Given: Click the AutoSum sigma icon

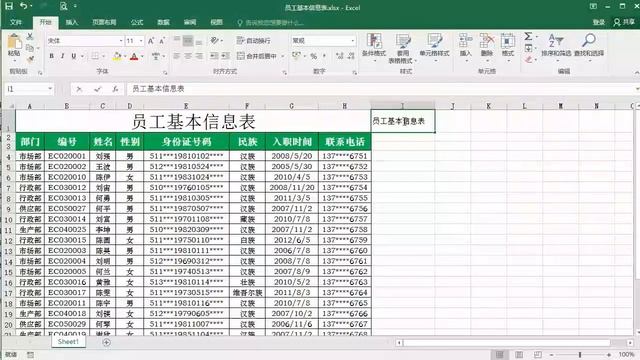Looking at the screenshot, I should pos(528,36).
